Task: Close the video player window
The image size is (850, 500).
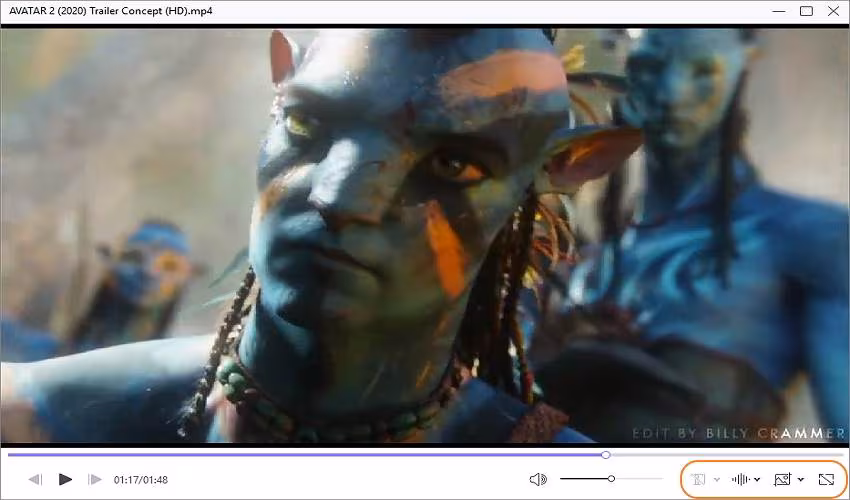Action: (833, 11)
